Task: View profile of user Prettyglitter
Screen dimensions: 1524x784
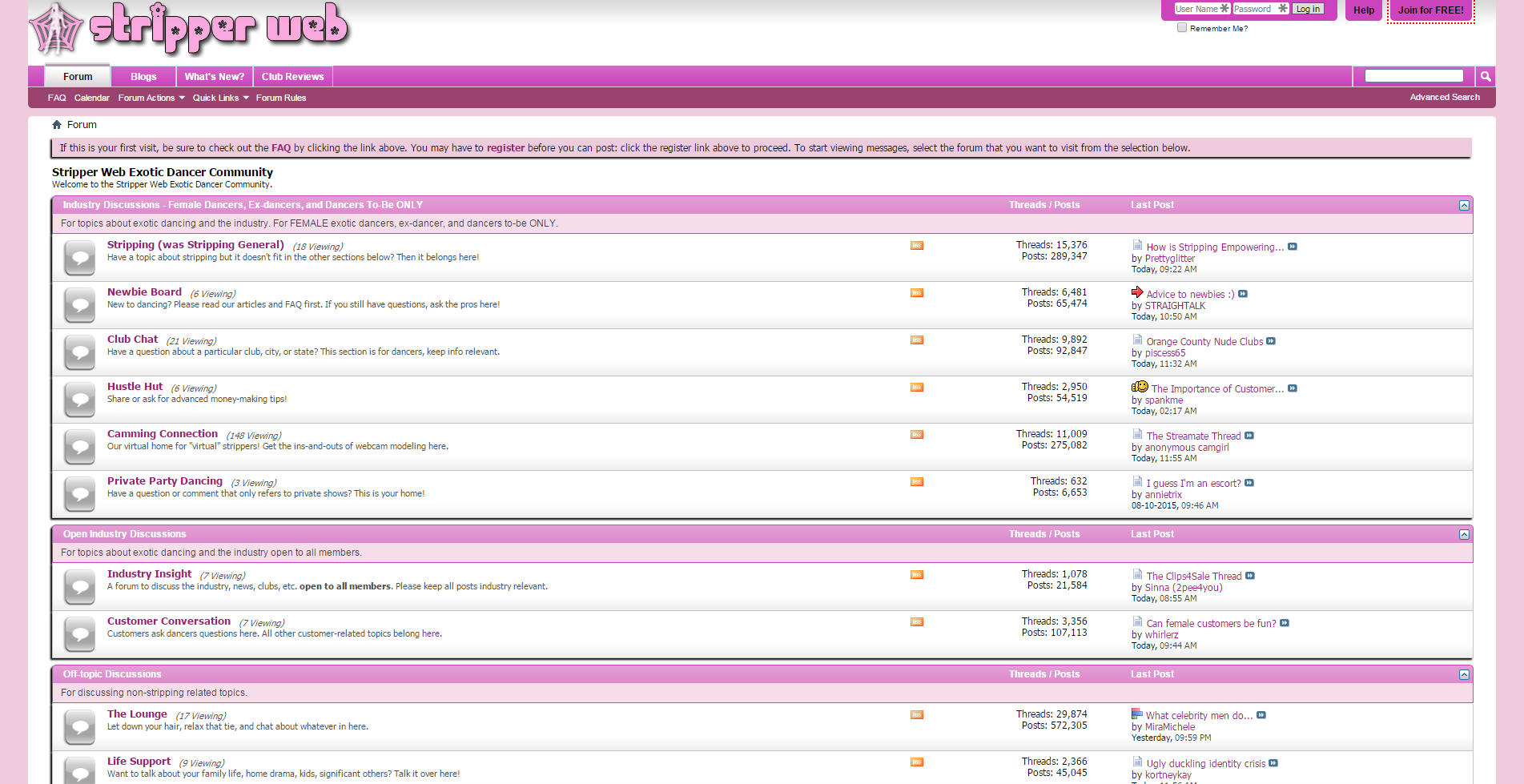Action: click(x=1169, y=258)
